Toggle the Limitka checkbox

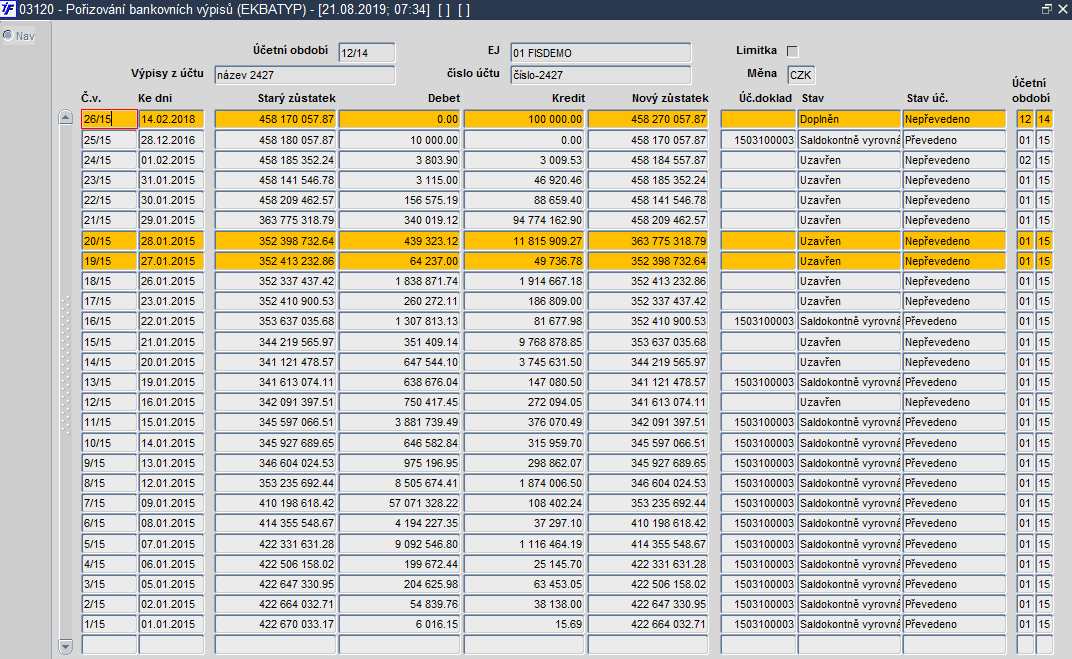pos(792,51)
